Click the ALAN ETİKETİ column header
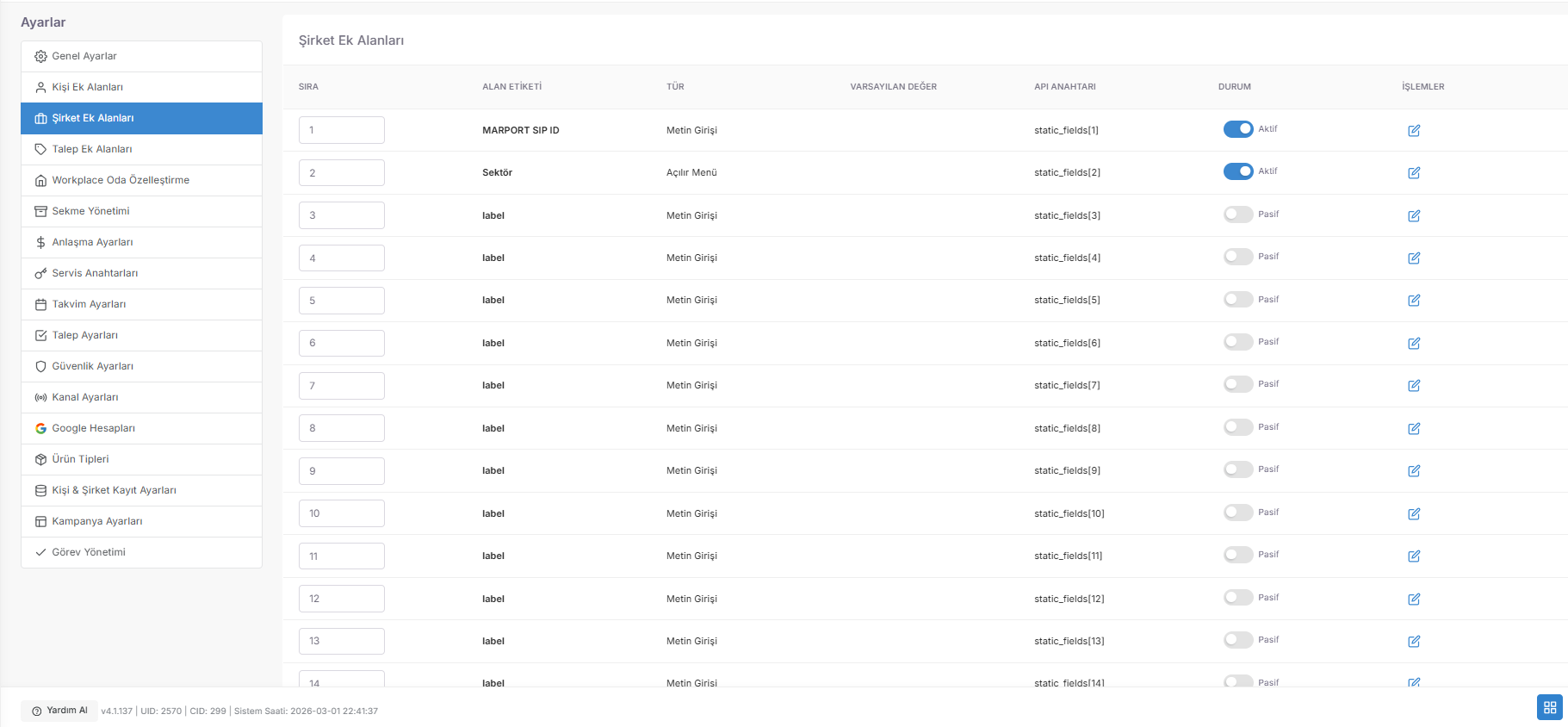The width and height of the screenshot is (1568, 727). tap(512, 87)
